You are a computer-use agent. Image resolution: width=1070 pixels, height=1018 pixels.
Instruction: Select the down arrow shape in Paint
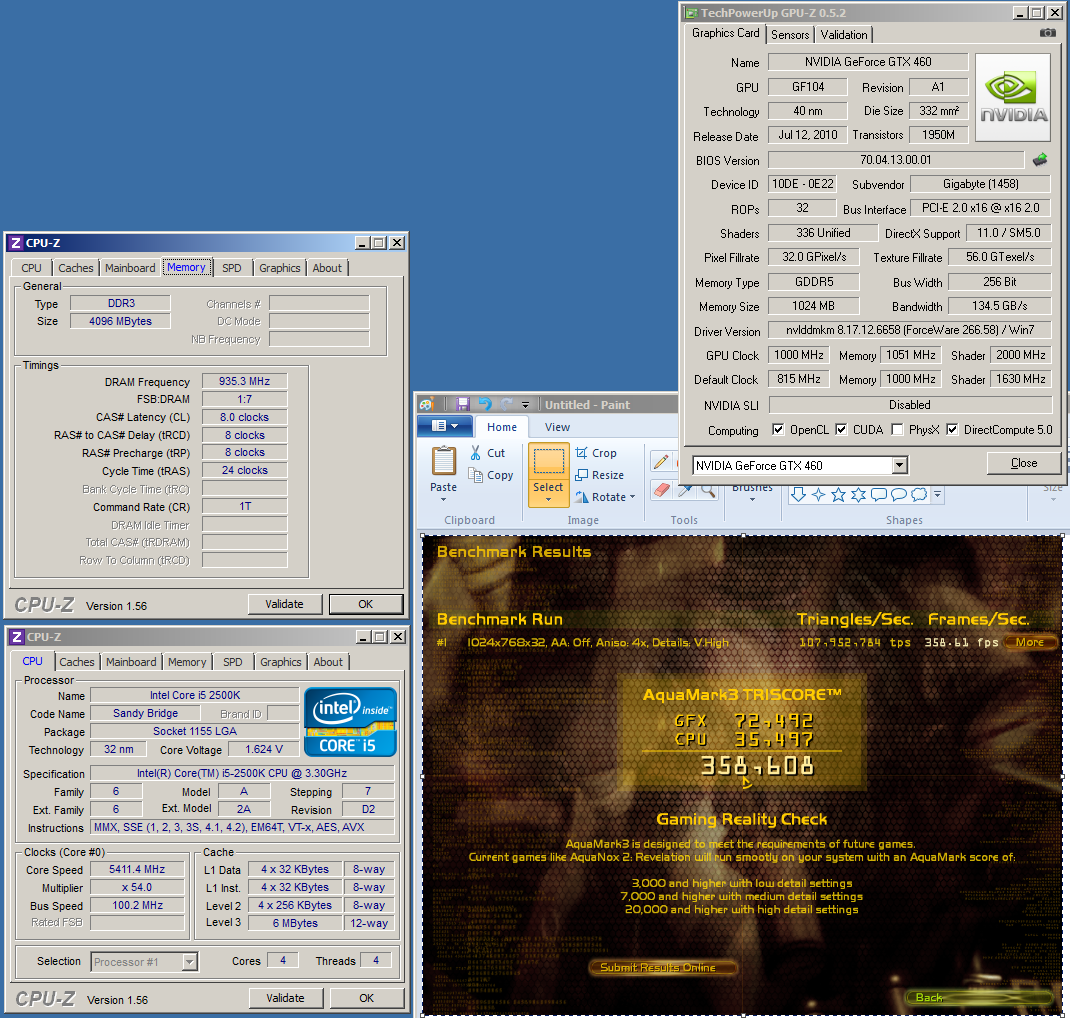pos(798,495)
